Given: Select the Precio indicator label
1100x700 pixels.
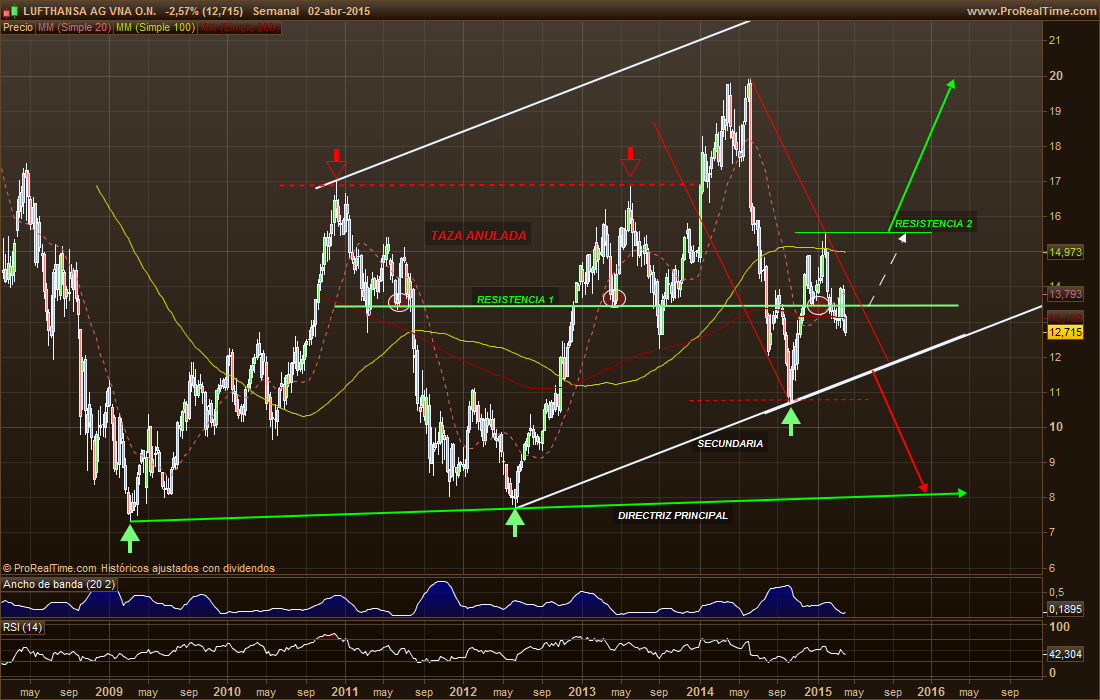Looking at the screenshot, I should click(x=18, y=27).
